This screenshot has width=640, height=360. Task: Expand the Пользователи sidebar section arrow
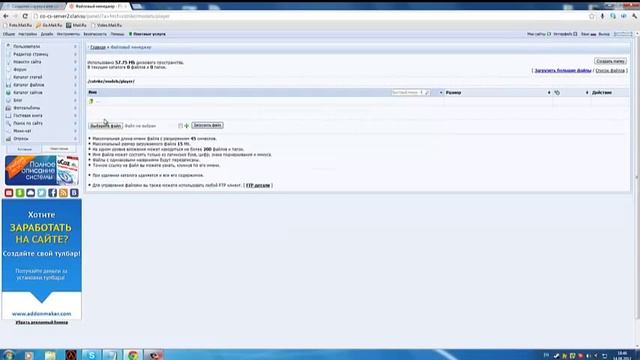point(76,46)
